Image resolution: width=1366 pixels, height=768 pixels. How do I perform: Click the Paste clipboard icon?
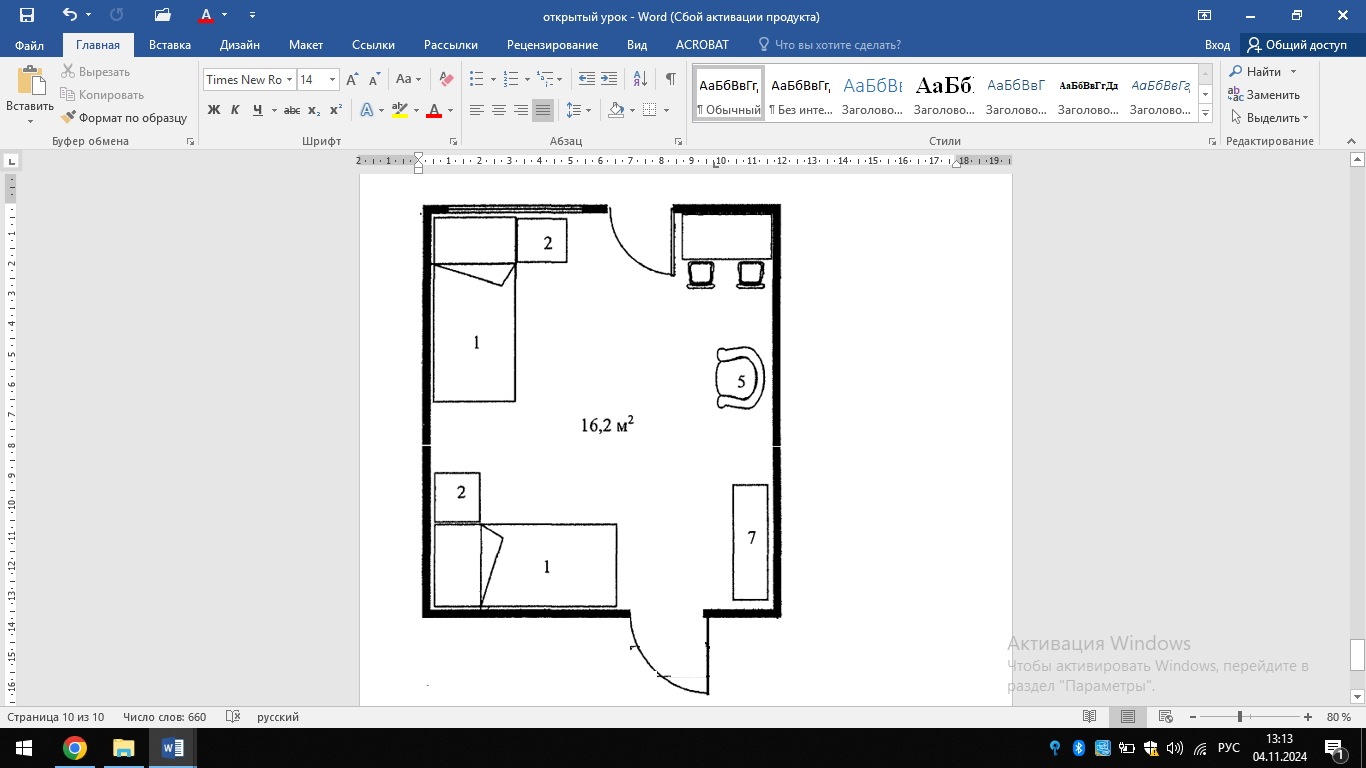(30, 81)
